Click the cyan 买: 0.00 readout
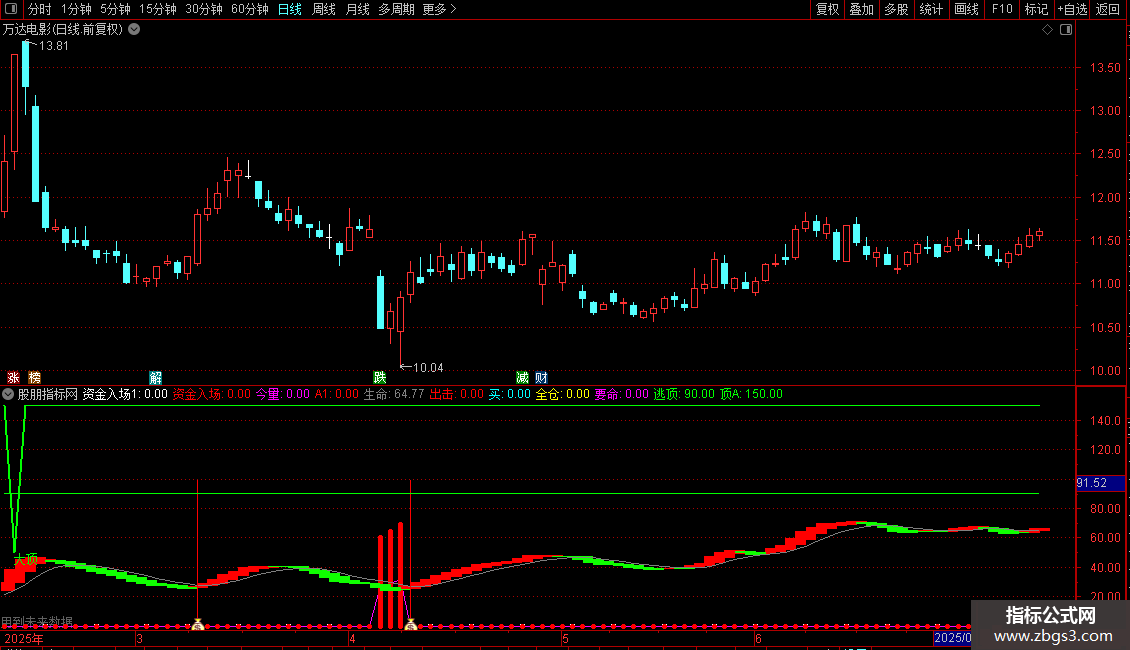 tap(510, 394)
